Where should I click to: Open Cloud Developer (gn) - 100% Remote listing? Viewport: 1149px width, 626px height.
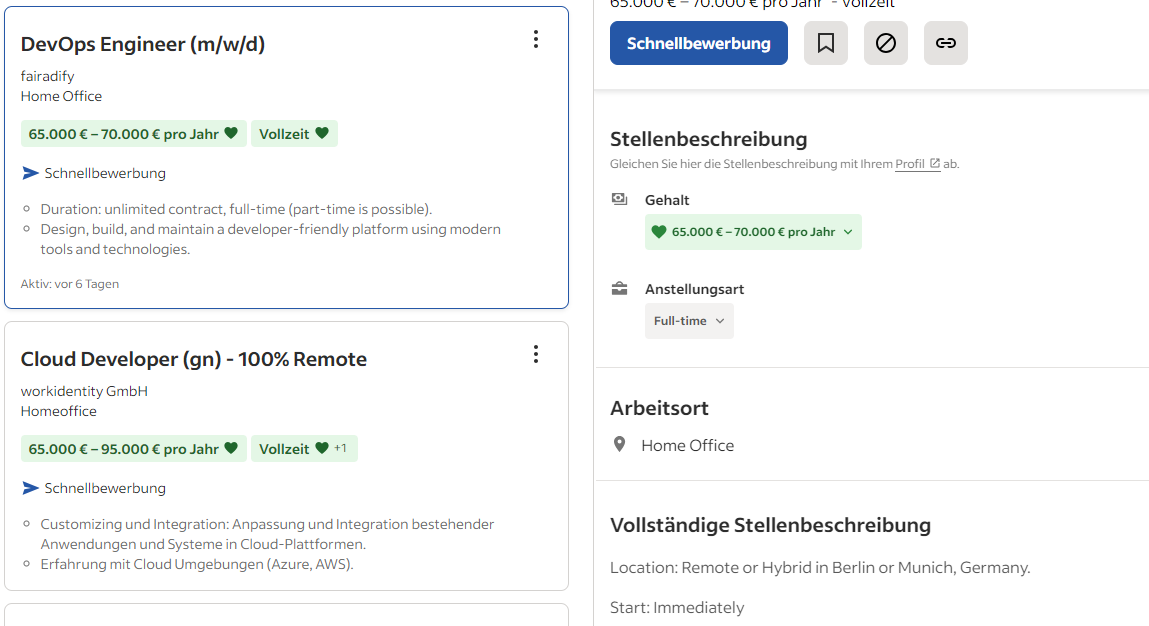point(193,359)
